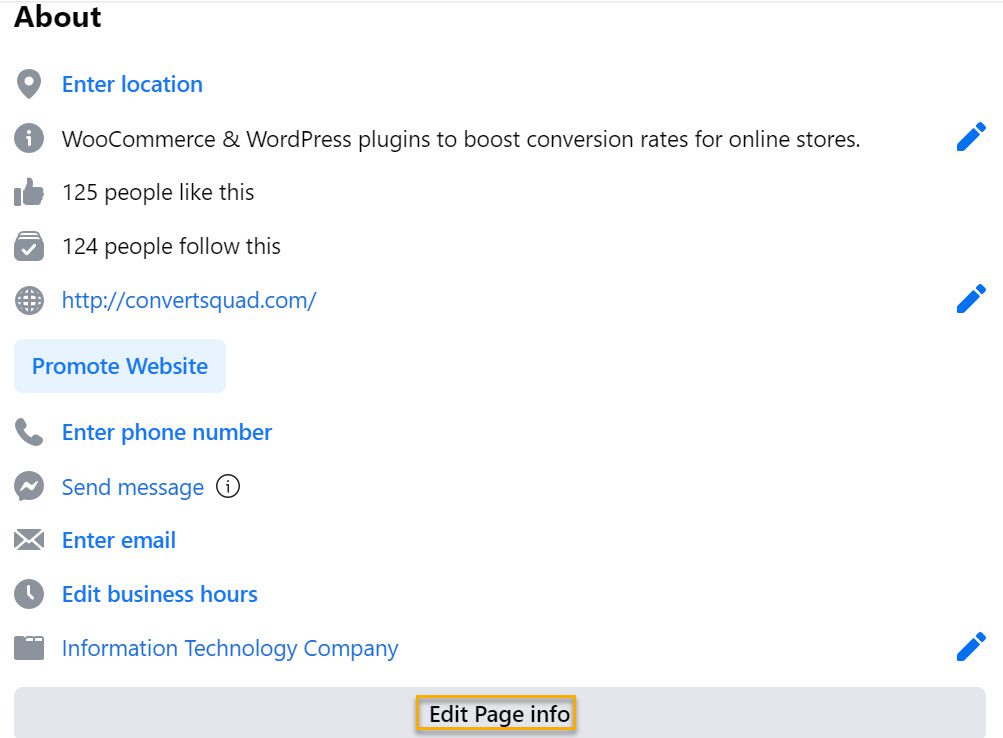Click the Edit Page info button

(x=500, y=712)
